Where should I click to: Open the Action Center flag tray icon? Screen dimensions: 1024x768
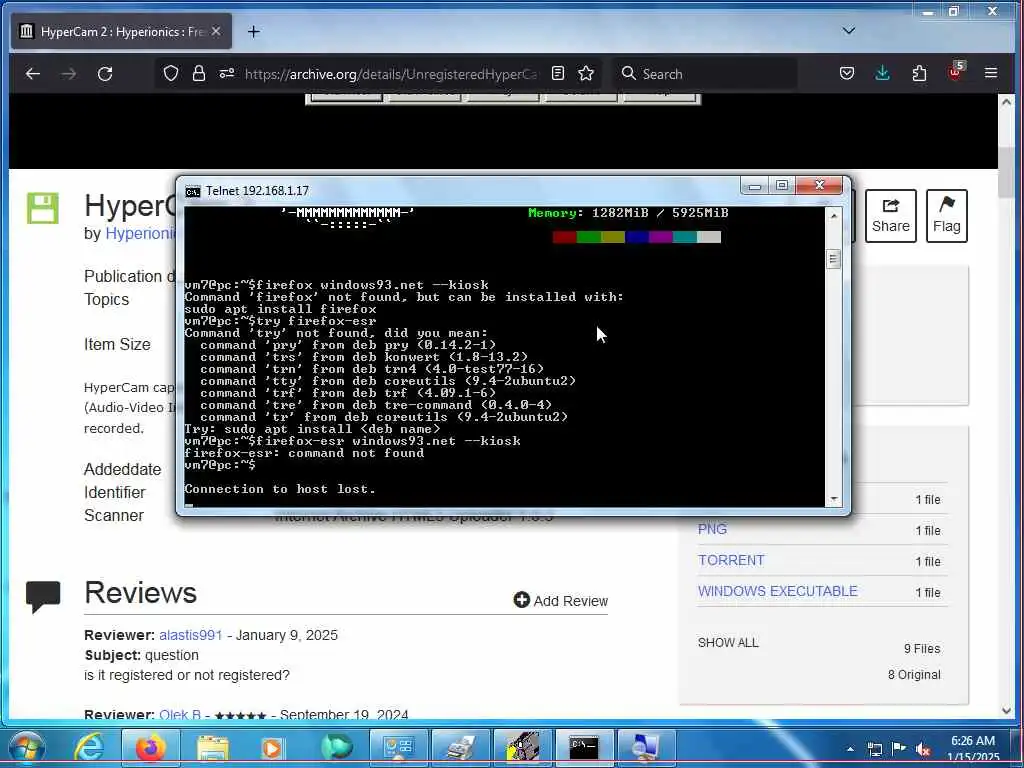coord(899,749)
